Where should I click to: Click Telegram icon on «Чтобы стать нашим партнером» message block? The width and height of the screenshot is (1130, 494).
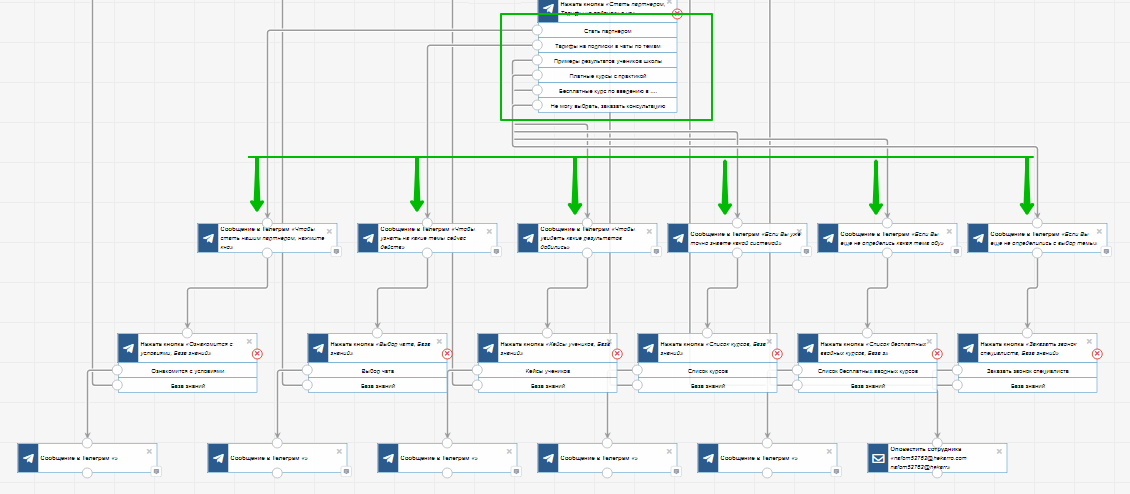208,237
